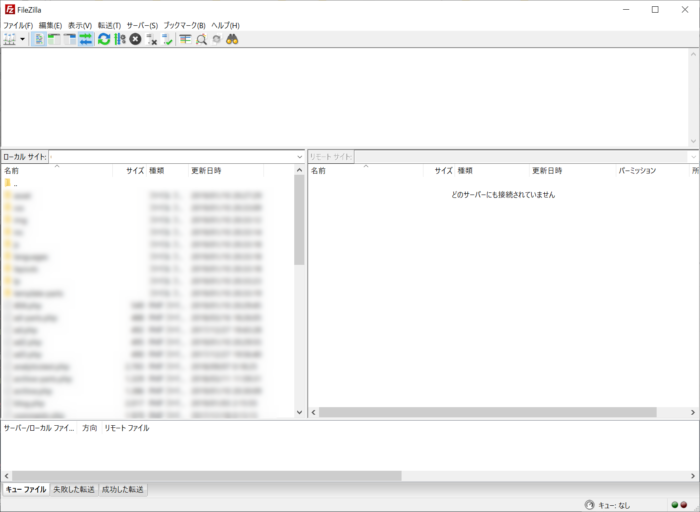This screenshot has height=512, width=700.
Task: Click the queue pane horizontal scrollbar
Action: coord(200,476)
